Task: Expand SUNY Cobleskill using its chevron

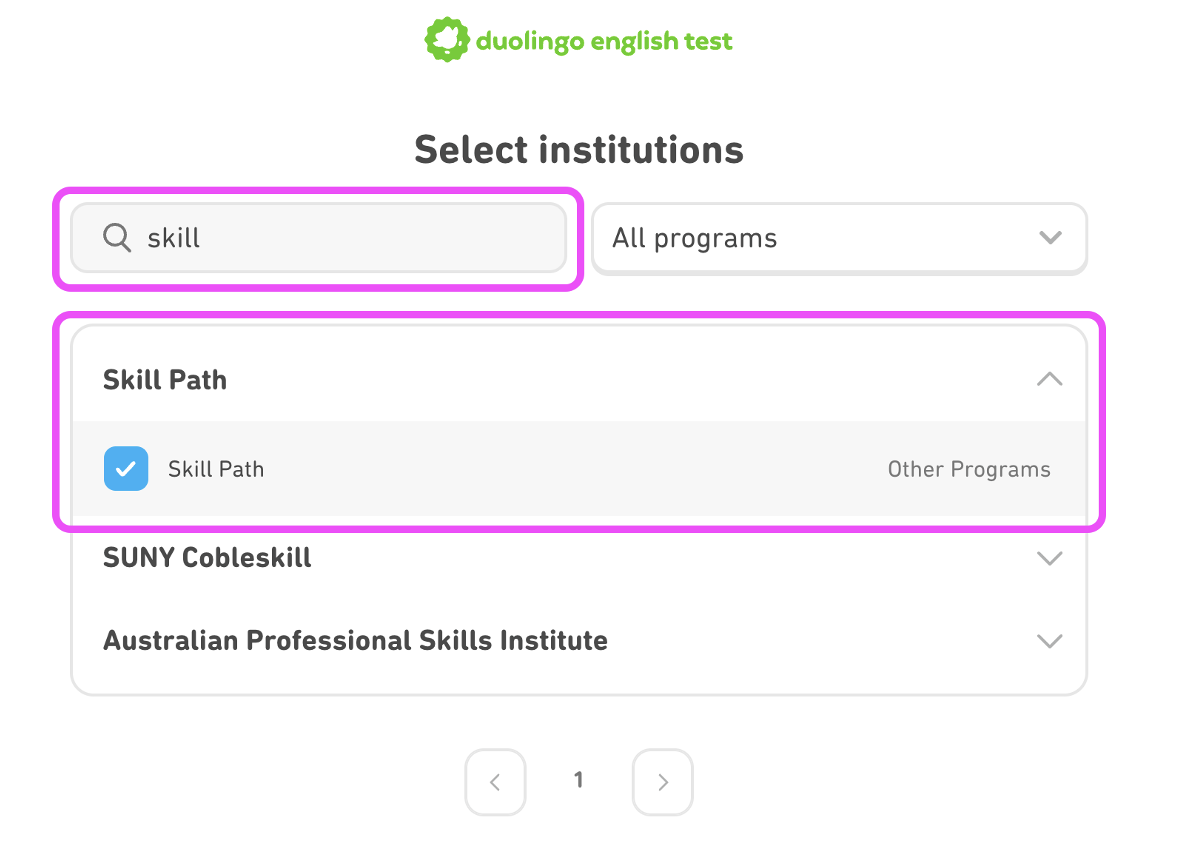Action: click(1049, 558)
